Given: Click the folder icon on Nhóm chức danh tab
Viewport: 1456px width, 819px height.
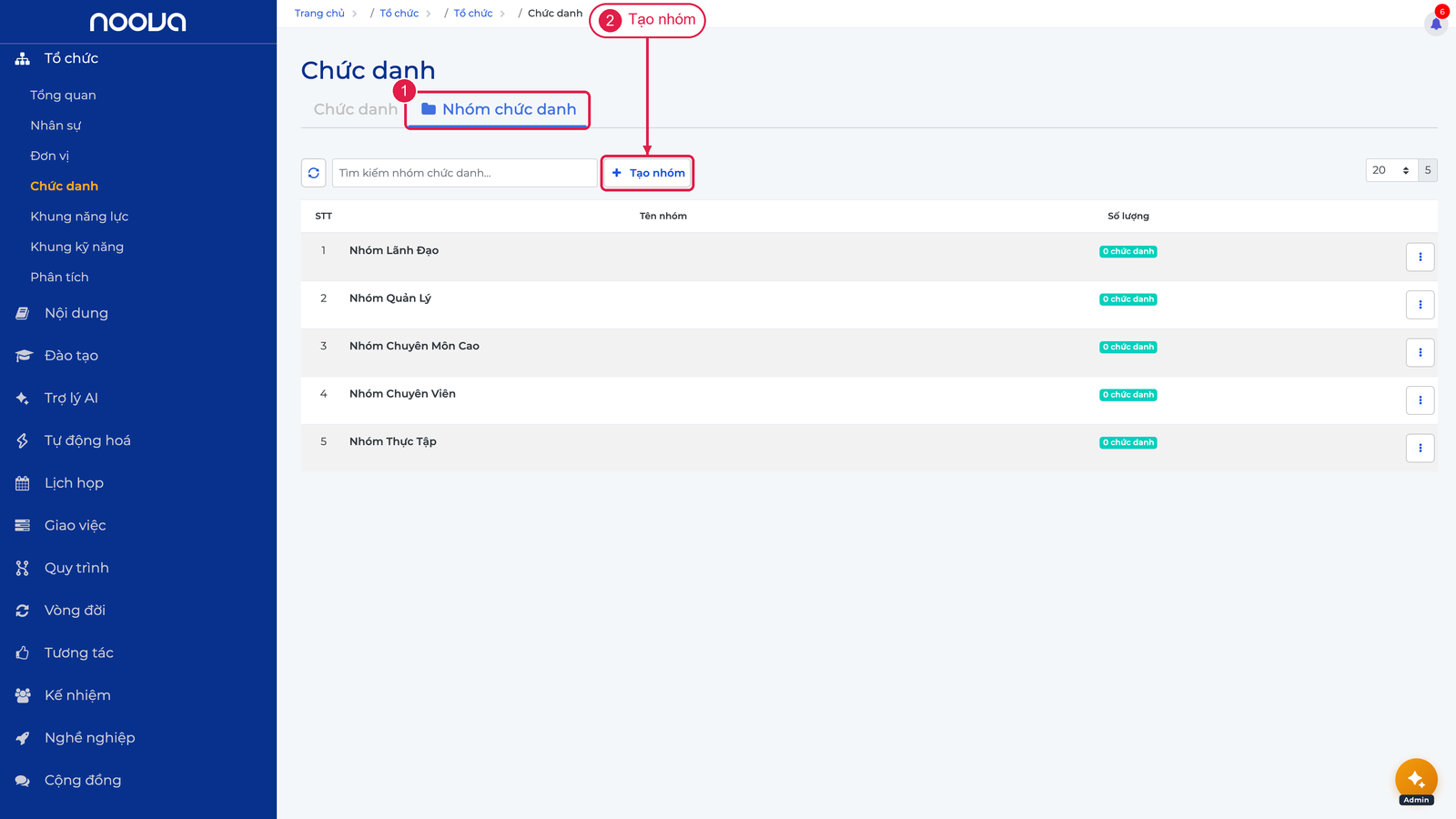Looking at the screenshot, I should (x=429, y=109).
